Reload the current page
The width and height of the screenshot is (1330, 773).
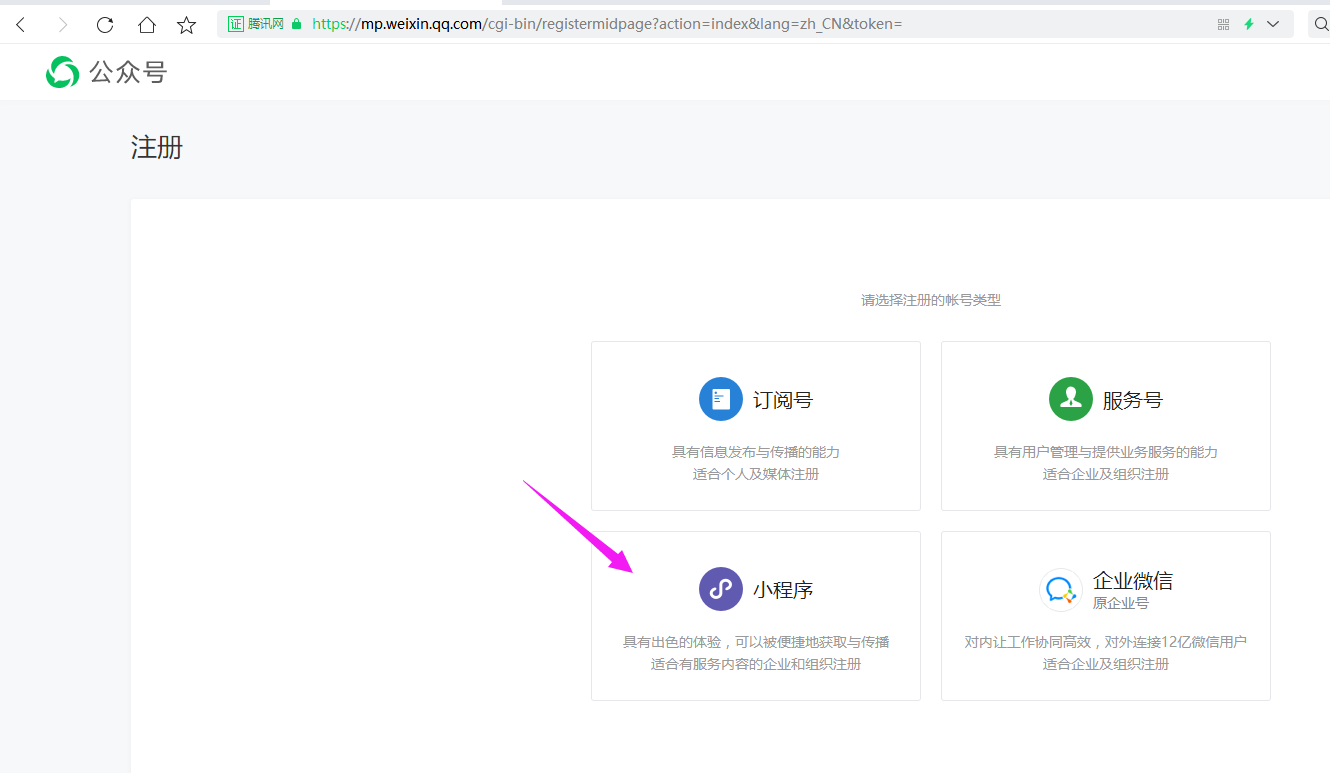point(105,25)
